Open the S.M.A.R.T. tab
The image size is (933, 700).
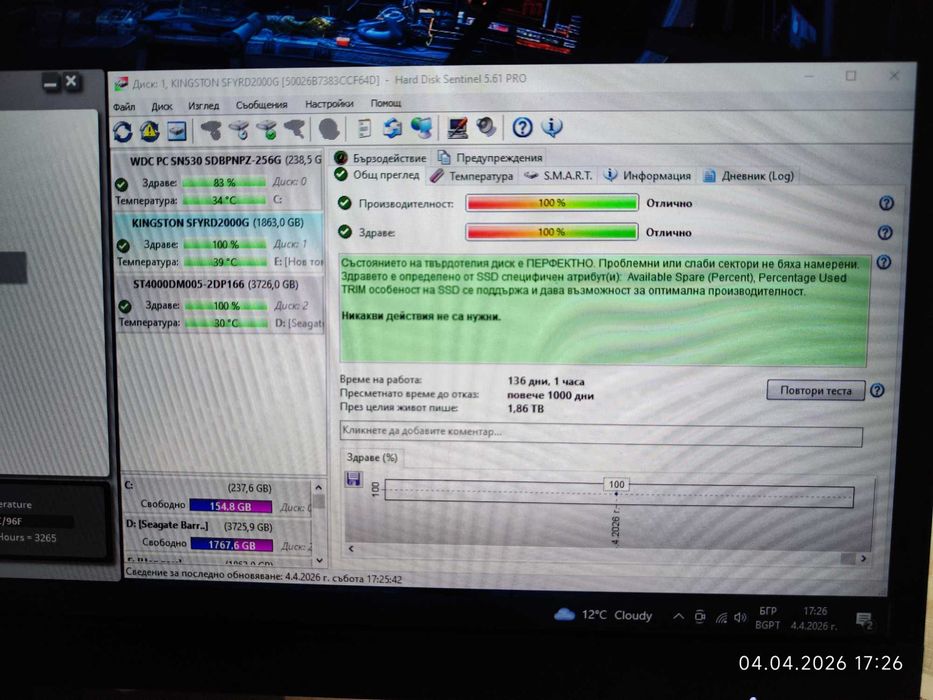pos(558,176)
